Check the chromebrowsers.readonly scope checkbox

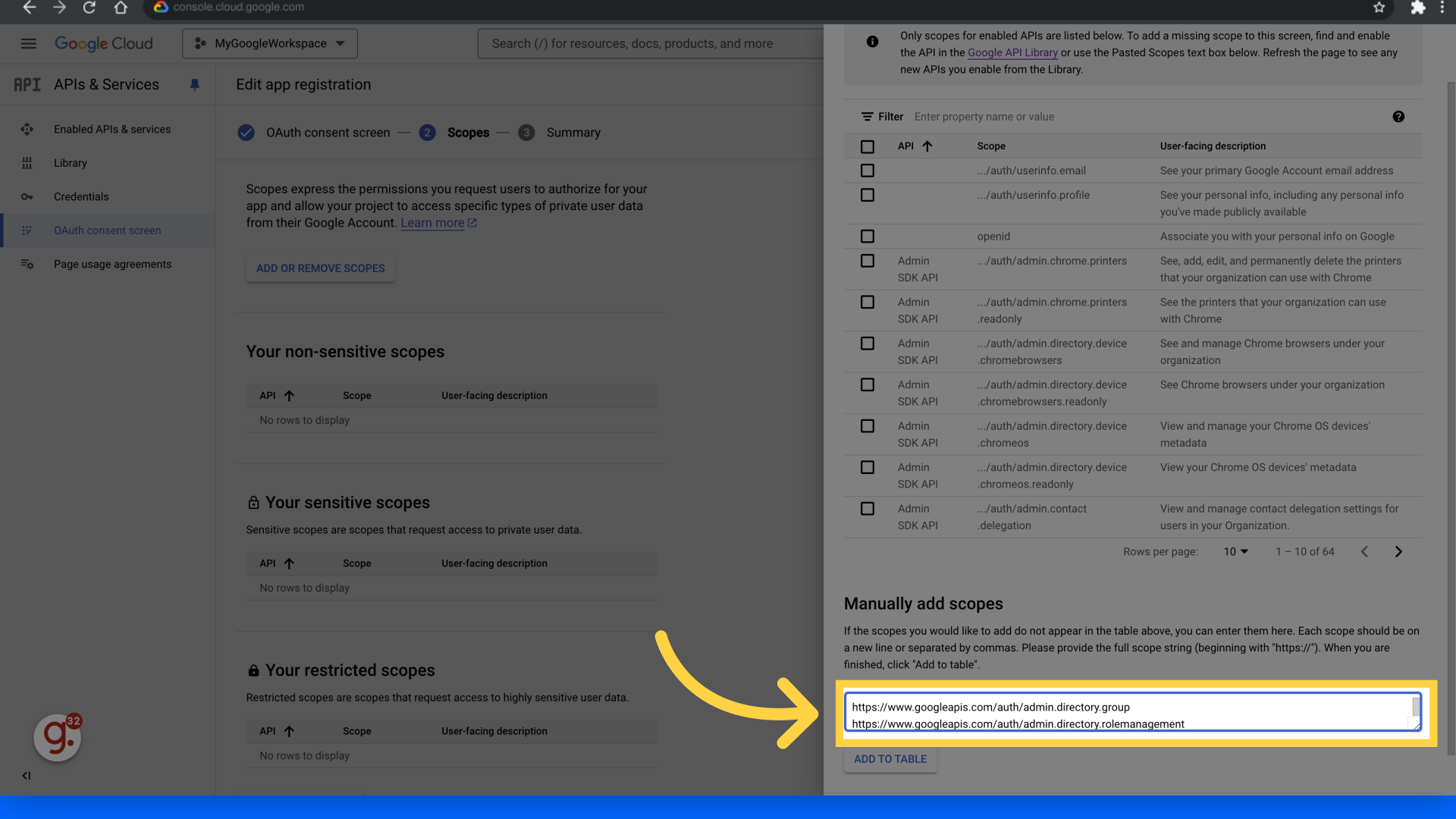pos(868,385)
